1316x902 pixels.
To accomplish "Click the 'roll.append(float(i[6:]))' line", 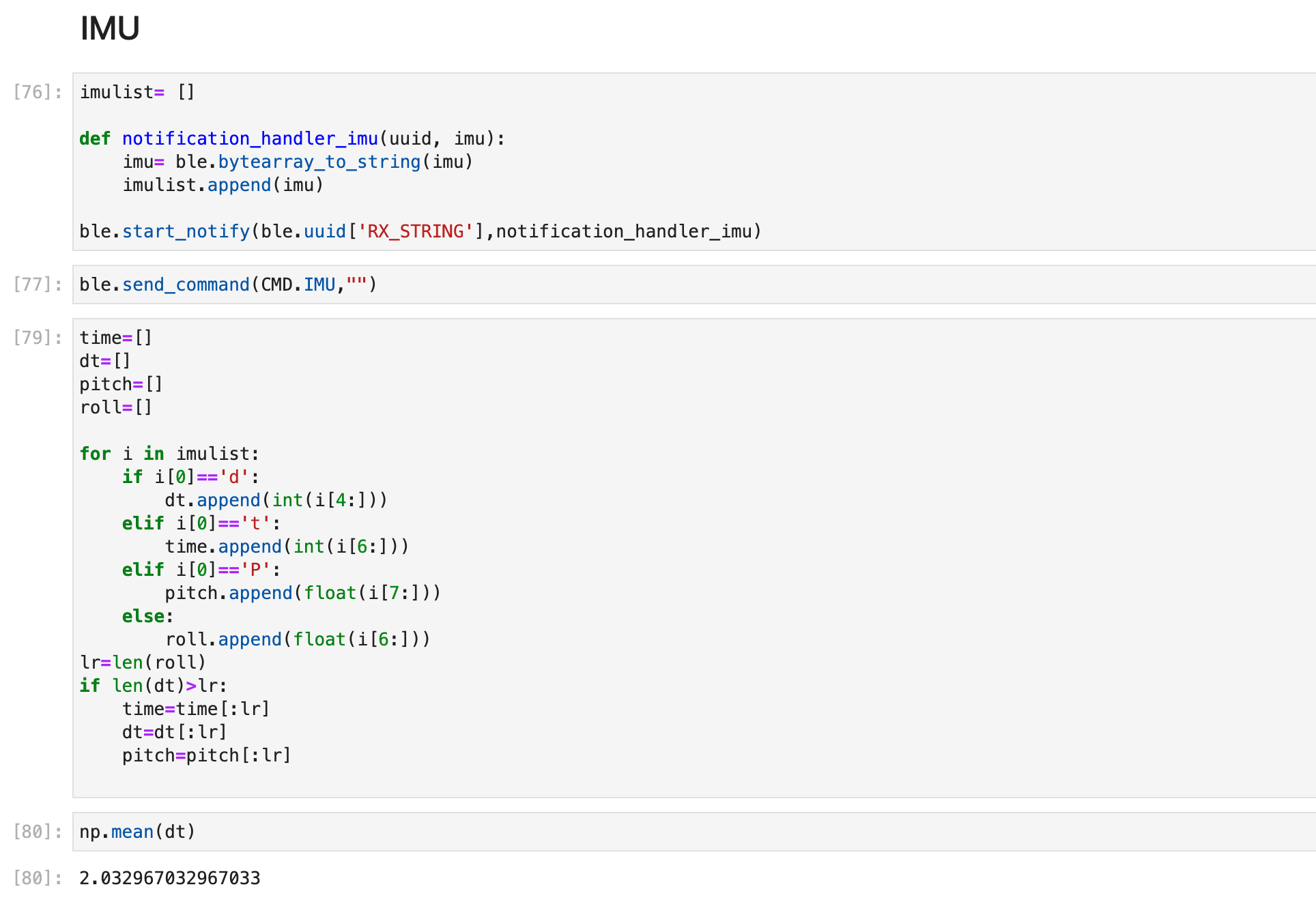I will (298, 639).
